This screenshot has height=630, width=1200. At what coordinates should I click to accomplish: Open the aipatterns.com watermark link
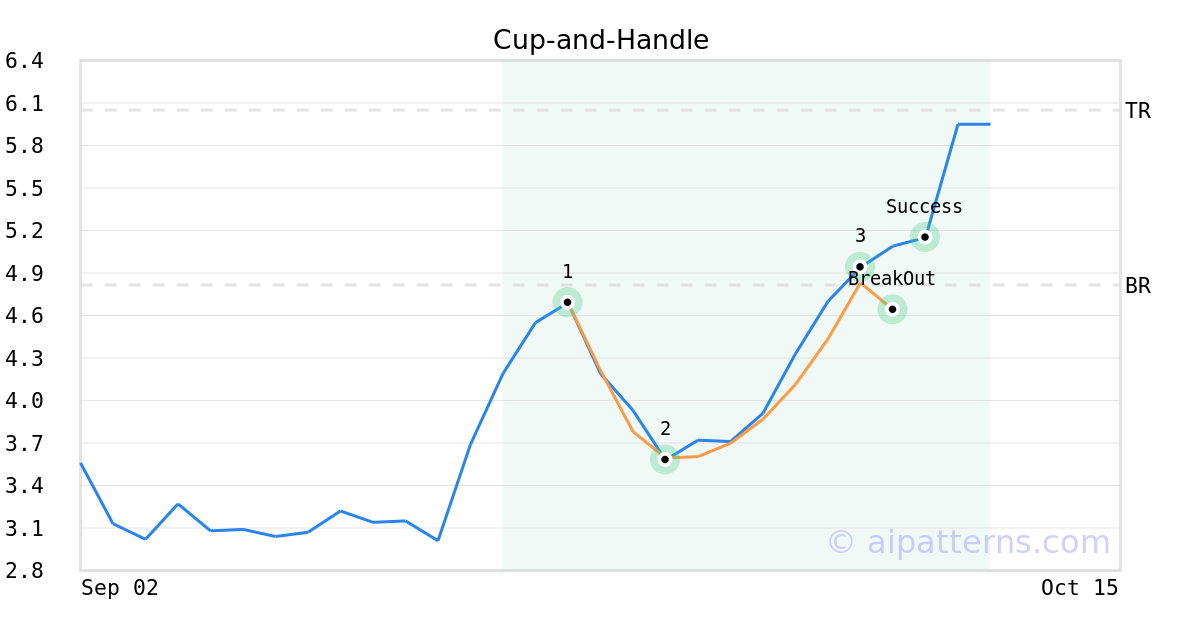point(968,543)
